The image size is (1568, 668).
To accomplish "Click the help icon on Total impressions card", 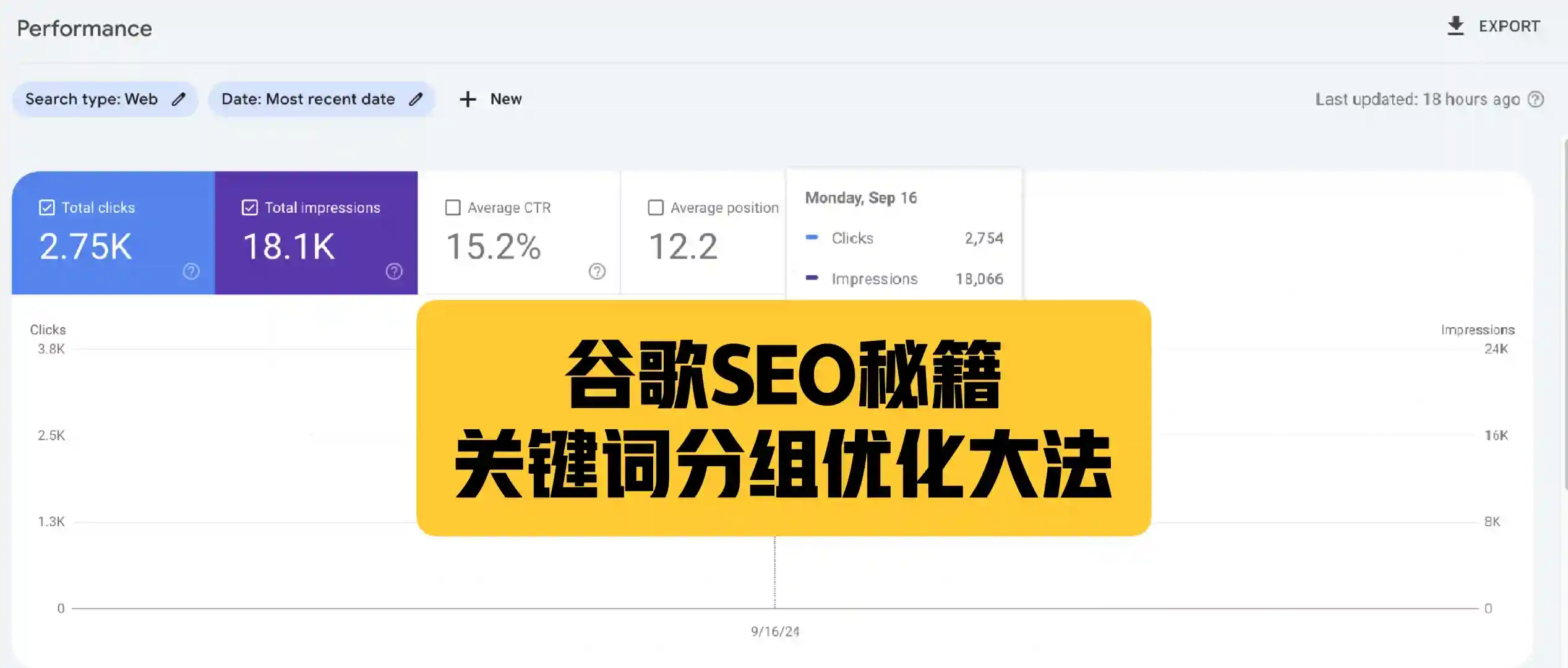I will [x=394, y=272].
